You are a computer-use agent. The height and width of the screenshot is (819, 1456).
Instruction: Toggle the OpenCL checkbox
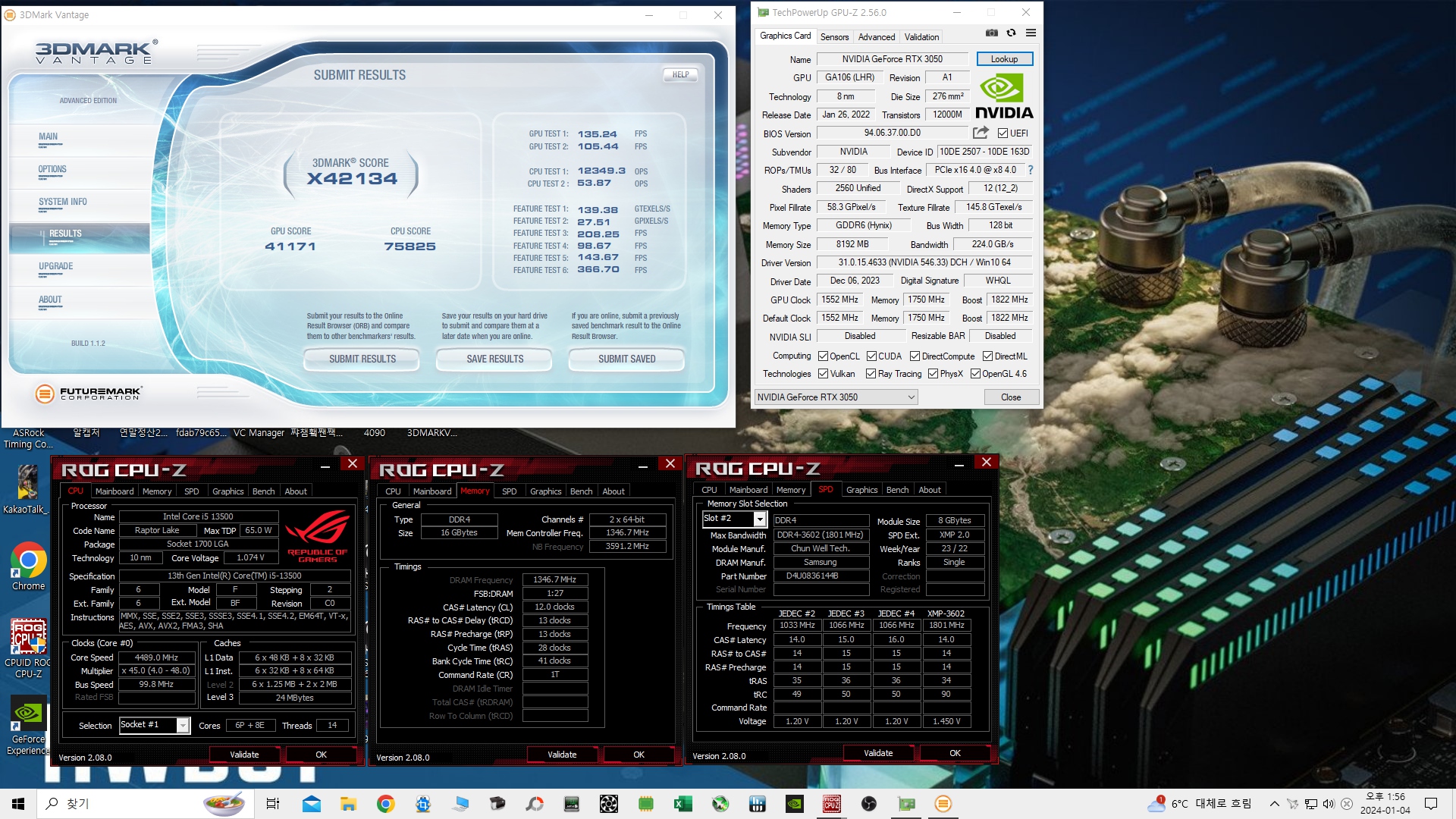[x=823, y=356]
